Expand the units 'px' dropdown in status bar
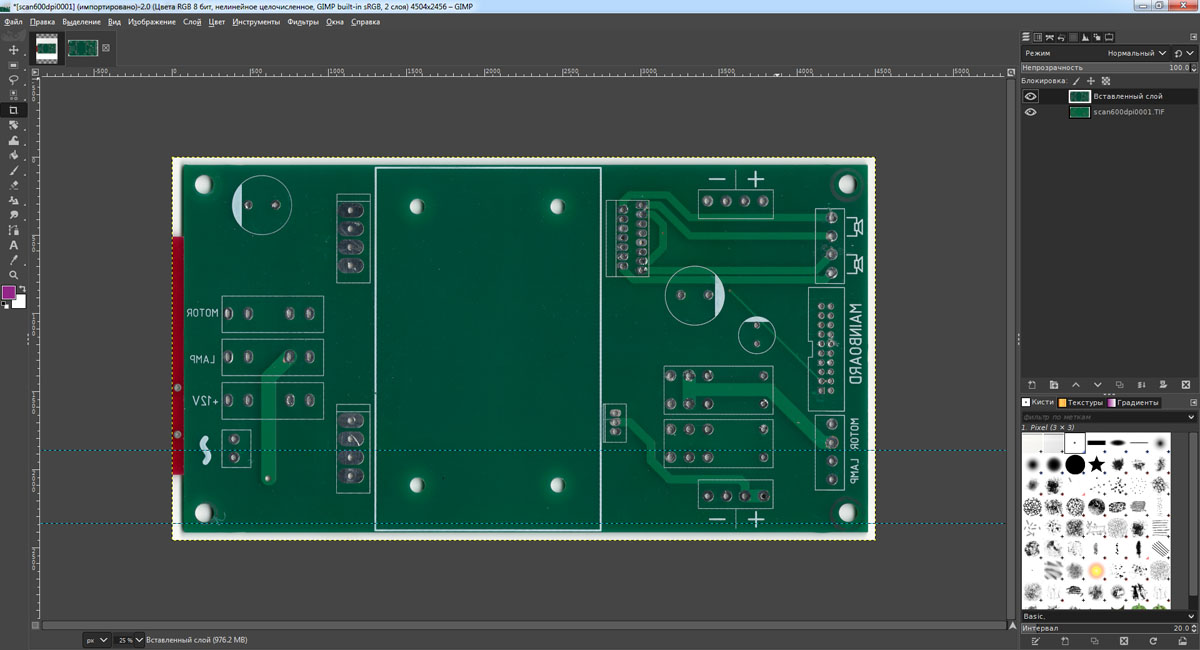This screenshot has height=650, width=1200. pyautogui.click(x=96, y=639)
